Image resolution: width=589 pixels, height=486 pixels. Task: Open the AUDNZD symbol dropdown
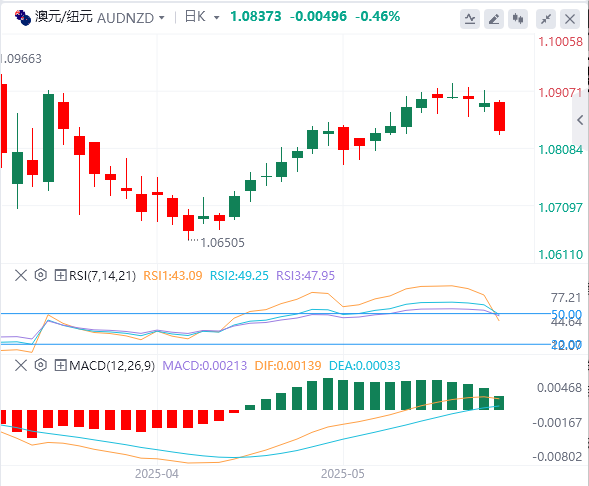pyautogui.click(x=162, y=18)
